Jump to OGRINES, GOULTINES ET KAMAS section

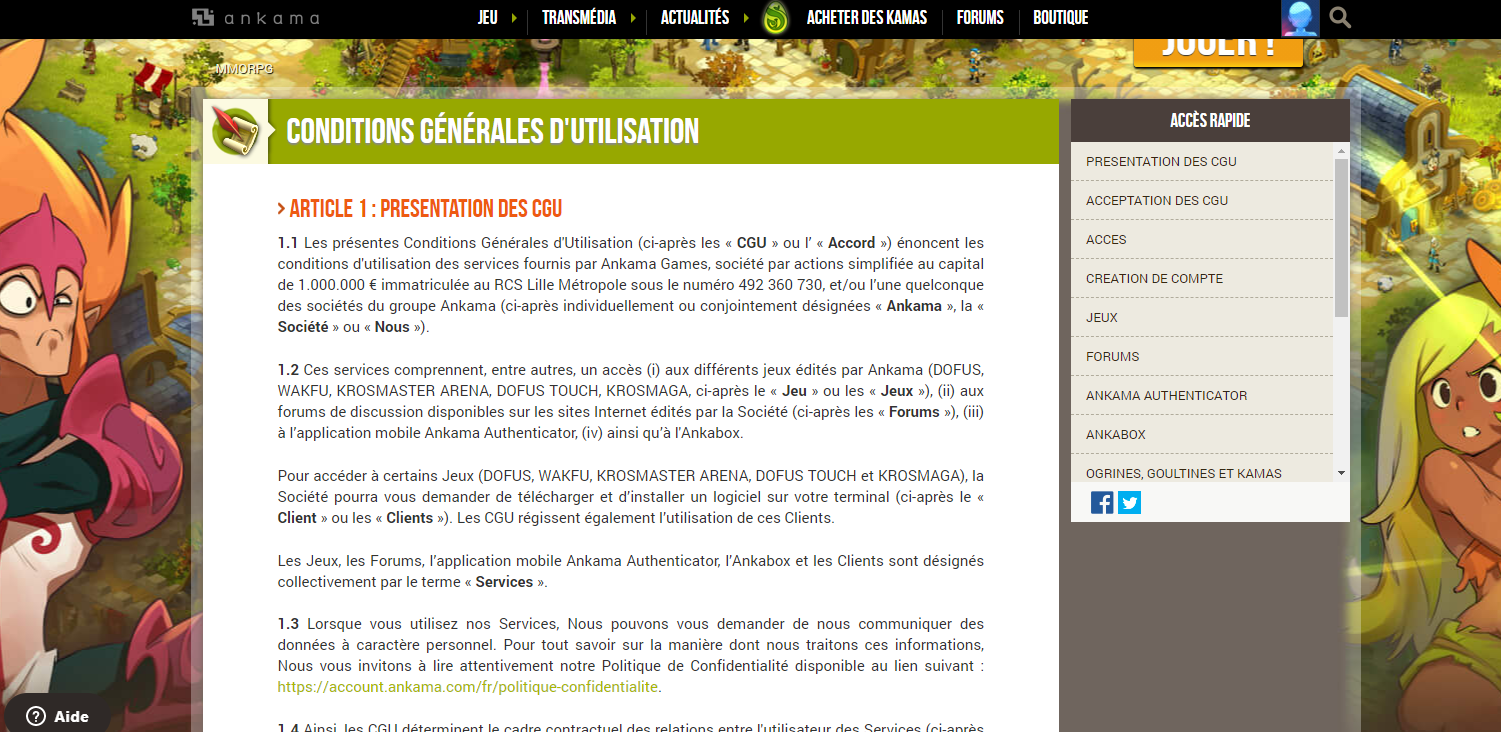click(x=1202, y=469)
